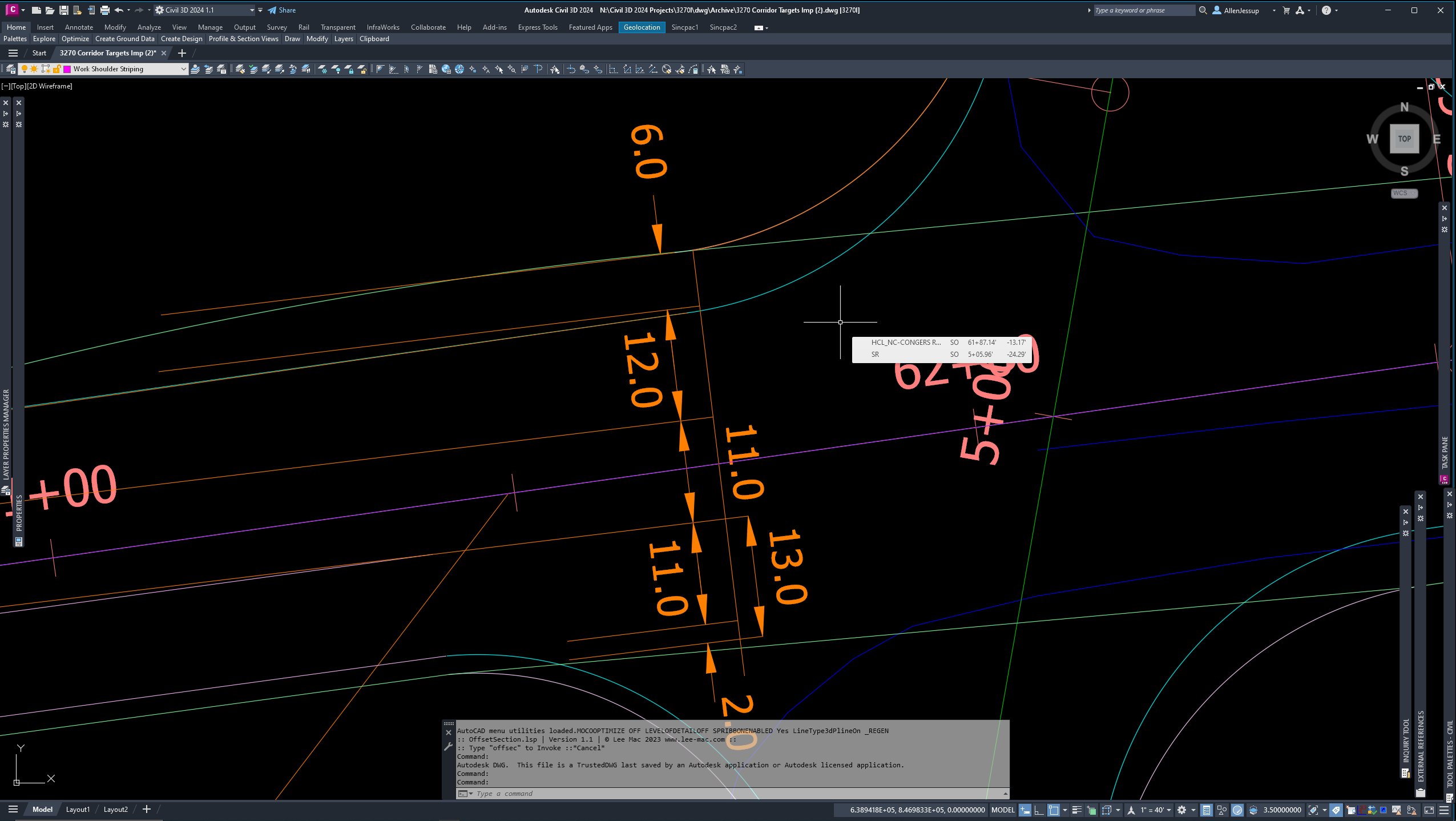Switch to the Layout1 tab

[x=78, y=809]
